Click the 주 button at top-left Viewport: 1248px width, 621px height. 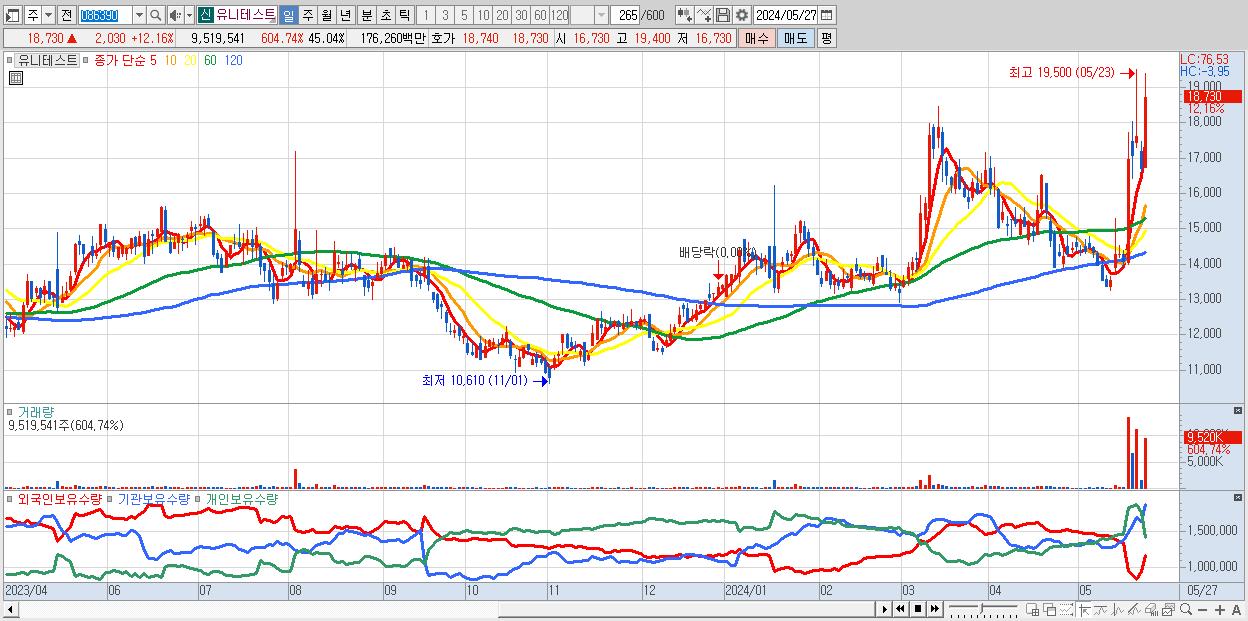(x=33, y=15)
